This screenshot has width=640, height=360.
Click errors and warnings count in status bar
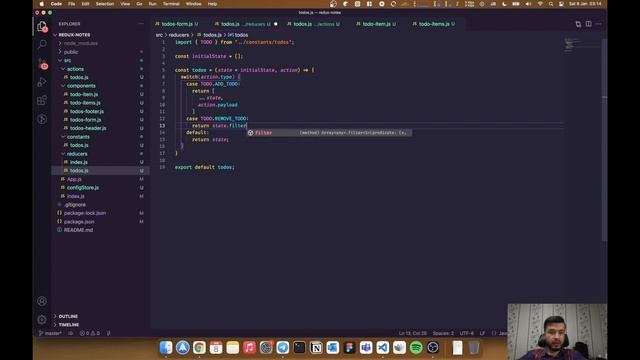coord(90,333)
